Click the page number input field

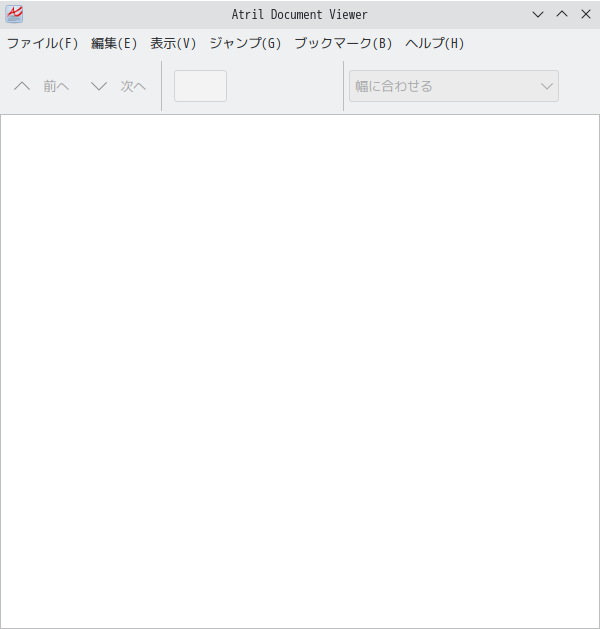point(200,86)
